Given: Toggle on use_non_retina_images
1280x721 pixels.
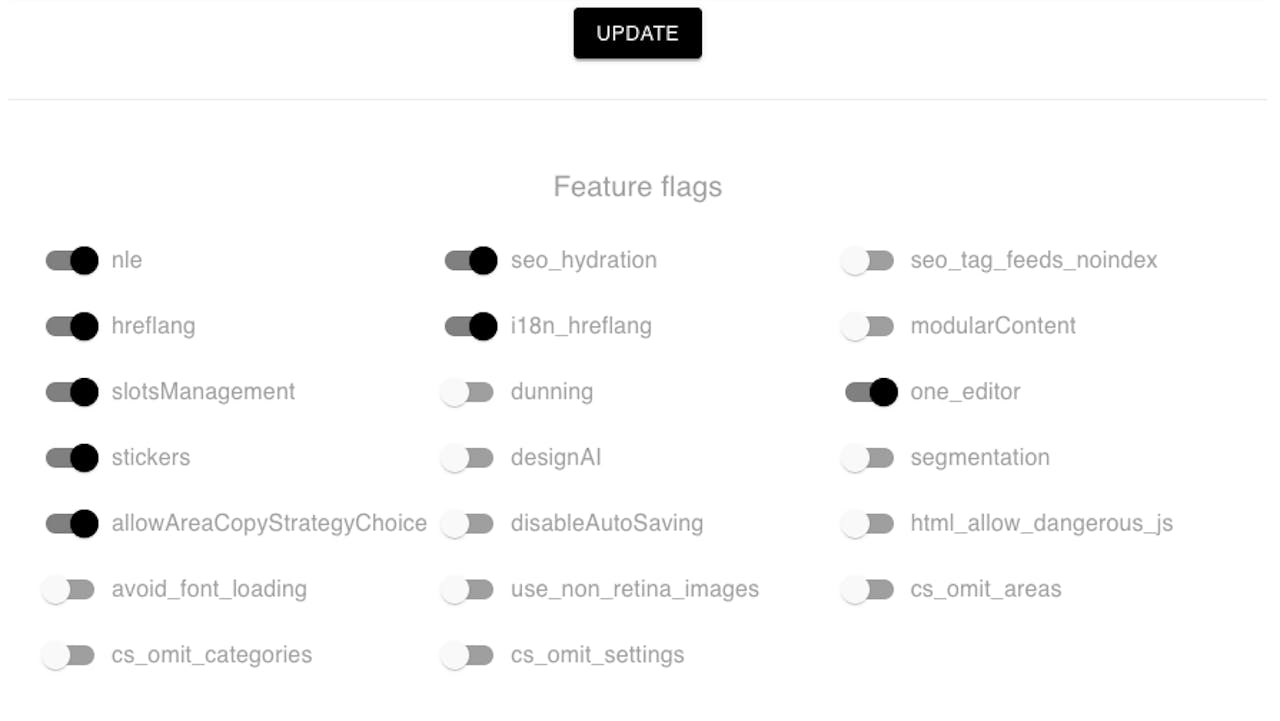Looking at the screenshot, I should click(x=467, y=590).
